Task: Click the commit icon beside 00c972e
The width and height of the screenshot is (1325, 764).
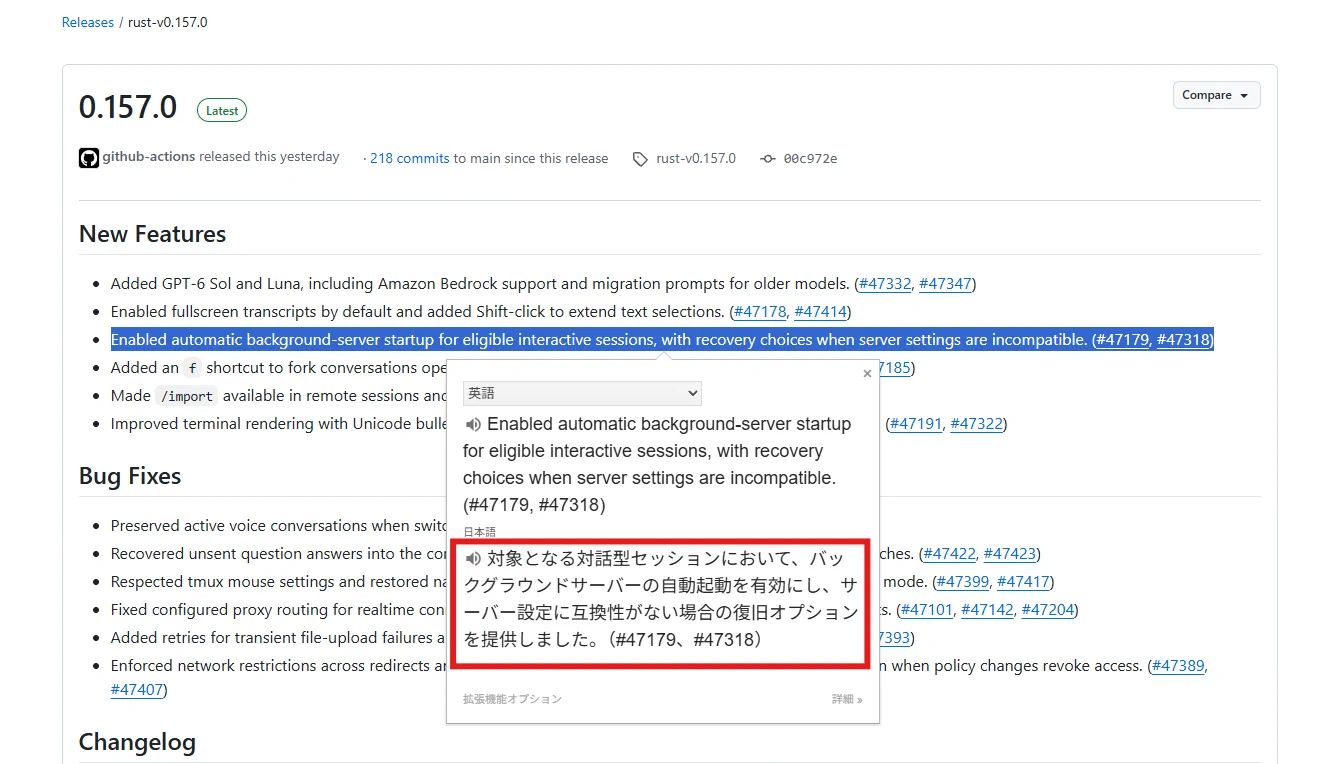Action: pyautogui.click(x=767, y=159)
